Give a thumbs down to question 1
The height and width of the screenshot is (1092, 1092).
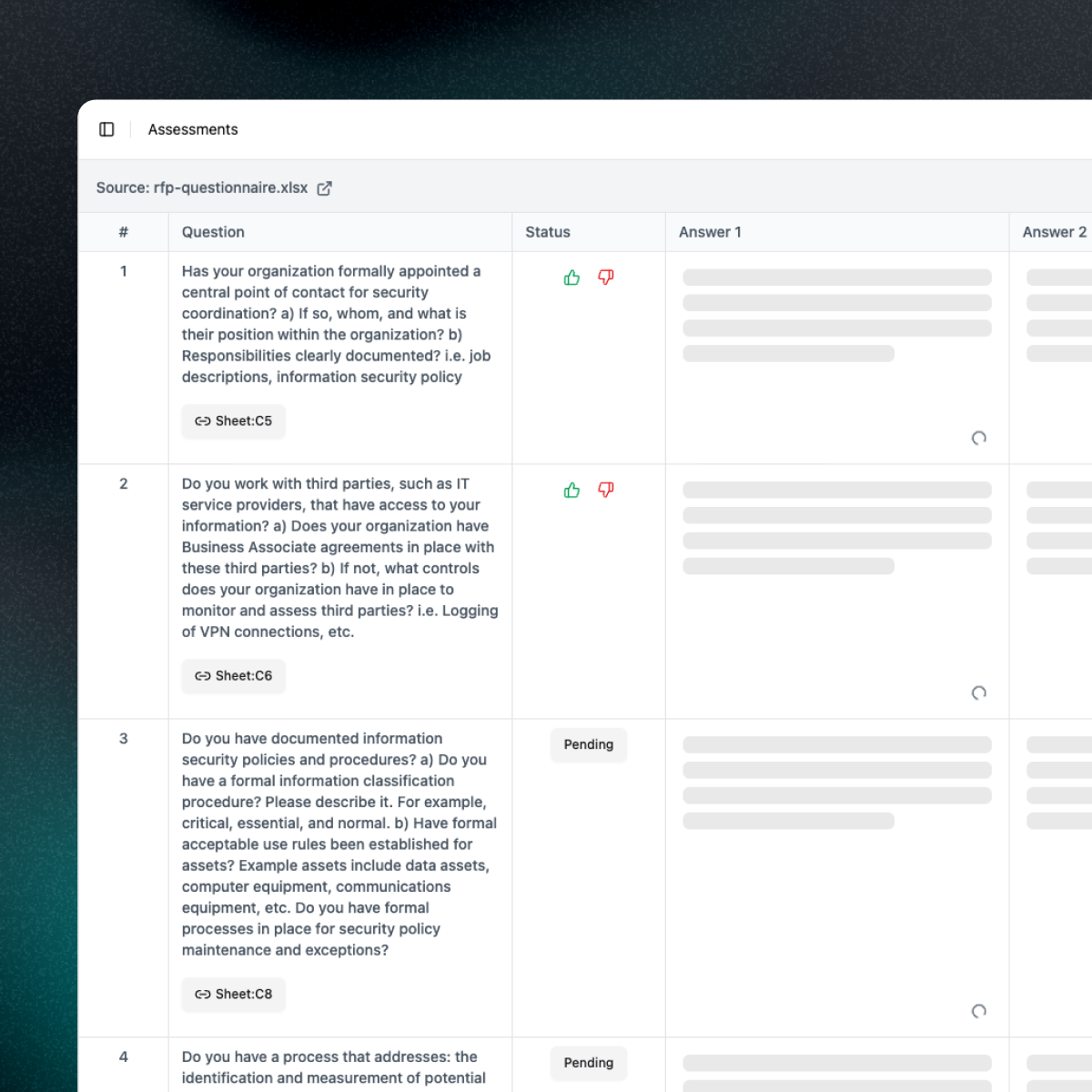[606, 278]
